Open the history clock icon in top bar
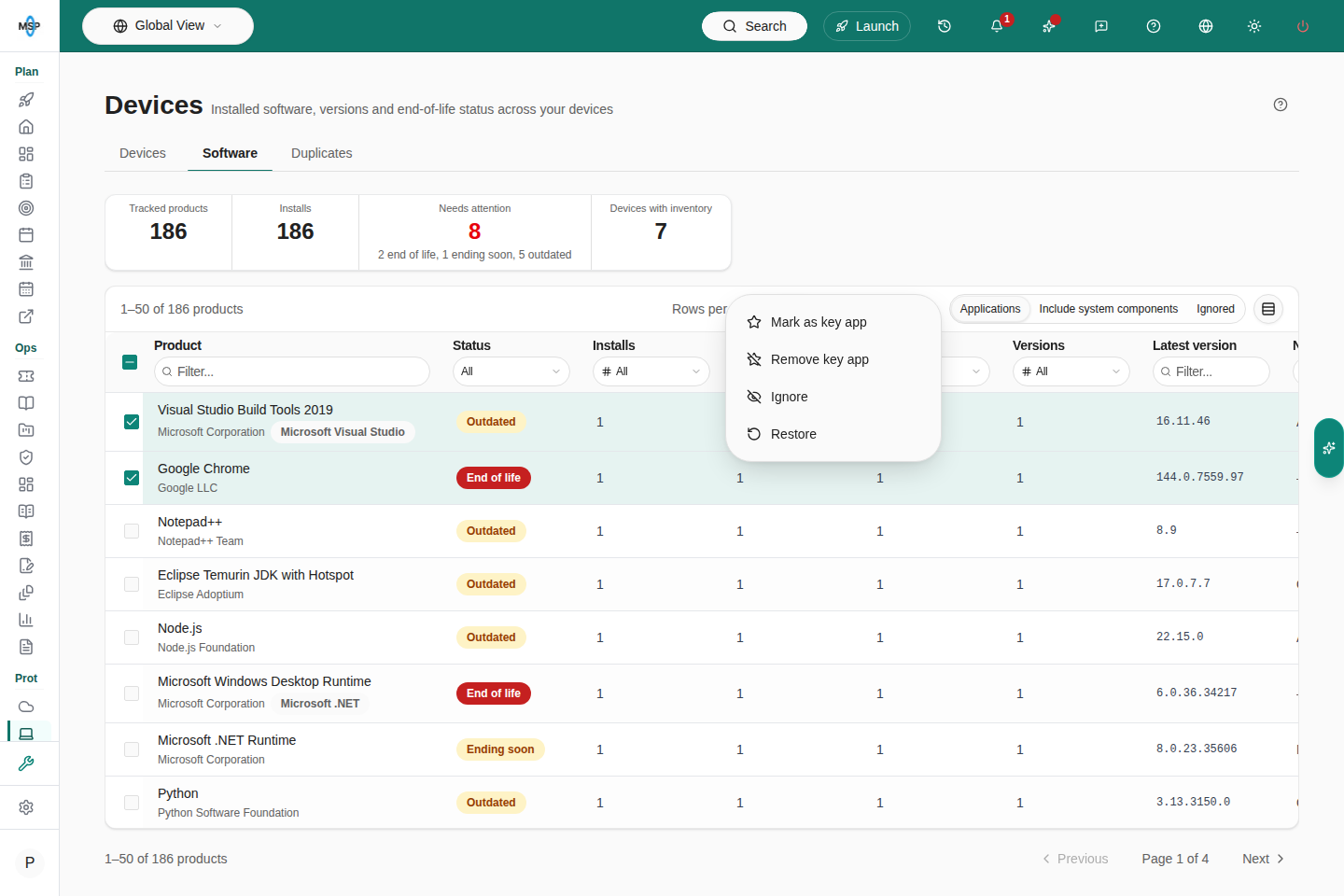1344x896 pixels. pyautogui.click(x=945, y=26)
